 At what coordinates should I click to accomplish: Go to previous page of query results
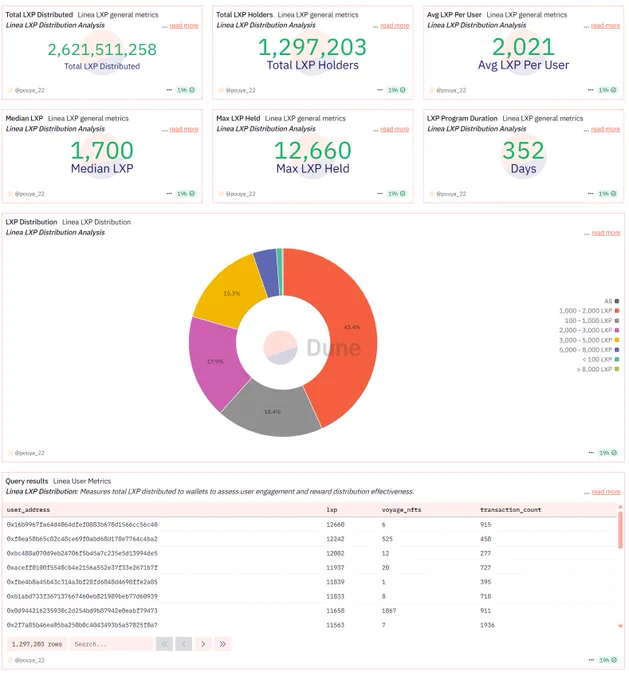tap(183, 644)
